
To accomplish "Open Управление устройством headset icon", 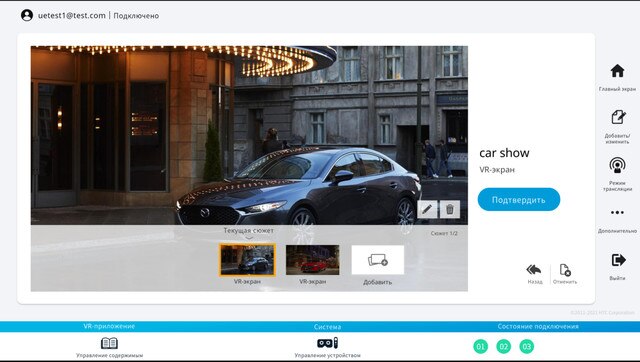I will pyautogui.click(x=327, y=343).
